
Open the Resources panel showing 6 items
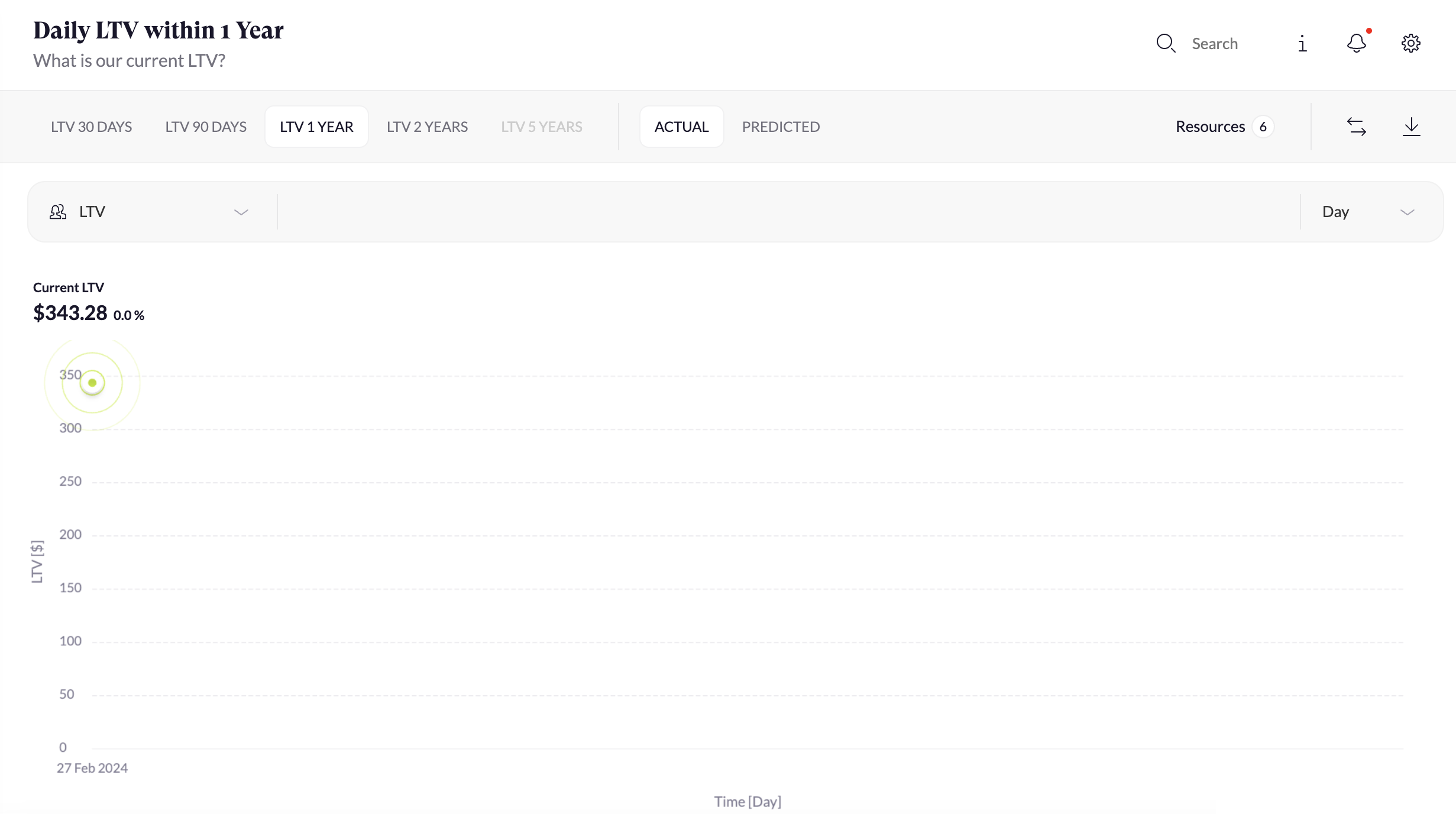1224,126
